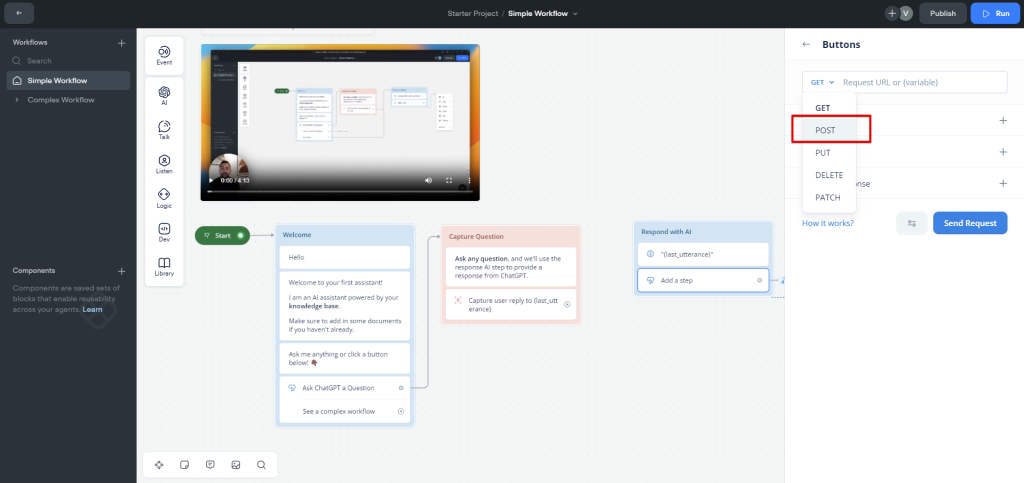Click the search icon in bottom canvas toolbar
This screenshot has width=1024, height=483.
coord(261,465)
